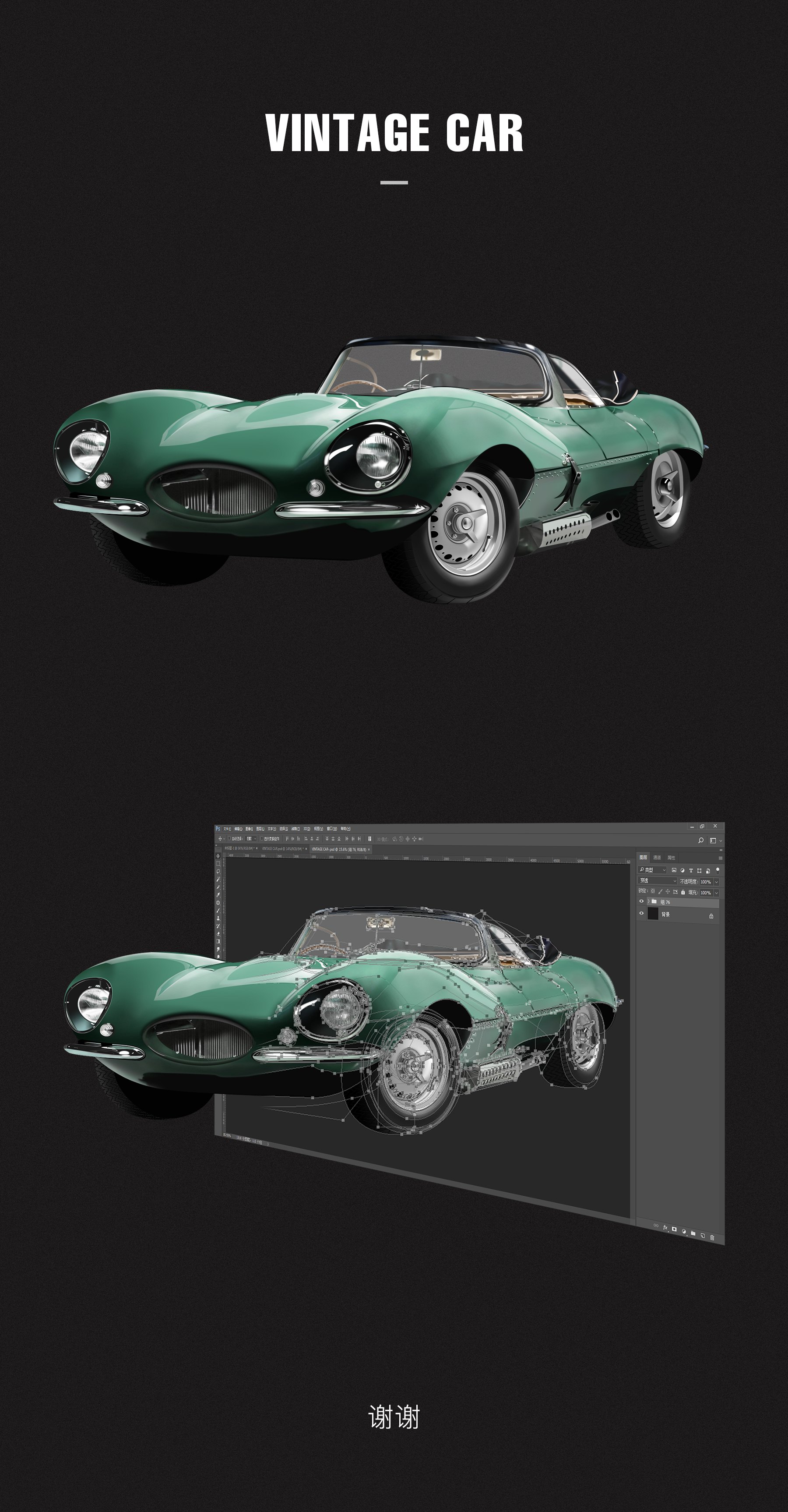Click the 背景 layer lock icon
The width and height of the screenshot is (788, 1512).
pos(712,916)
